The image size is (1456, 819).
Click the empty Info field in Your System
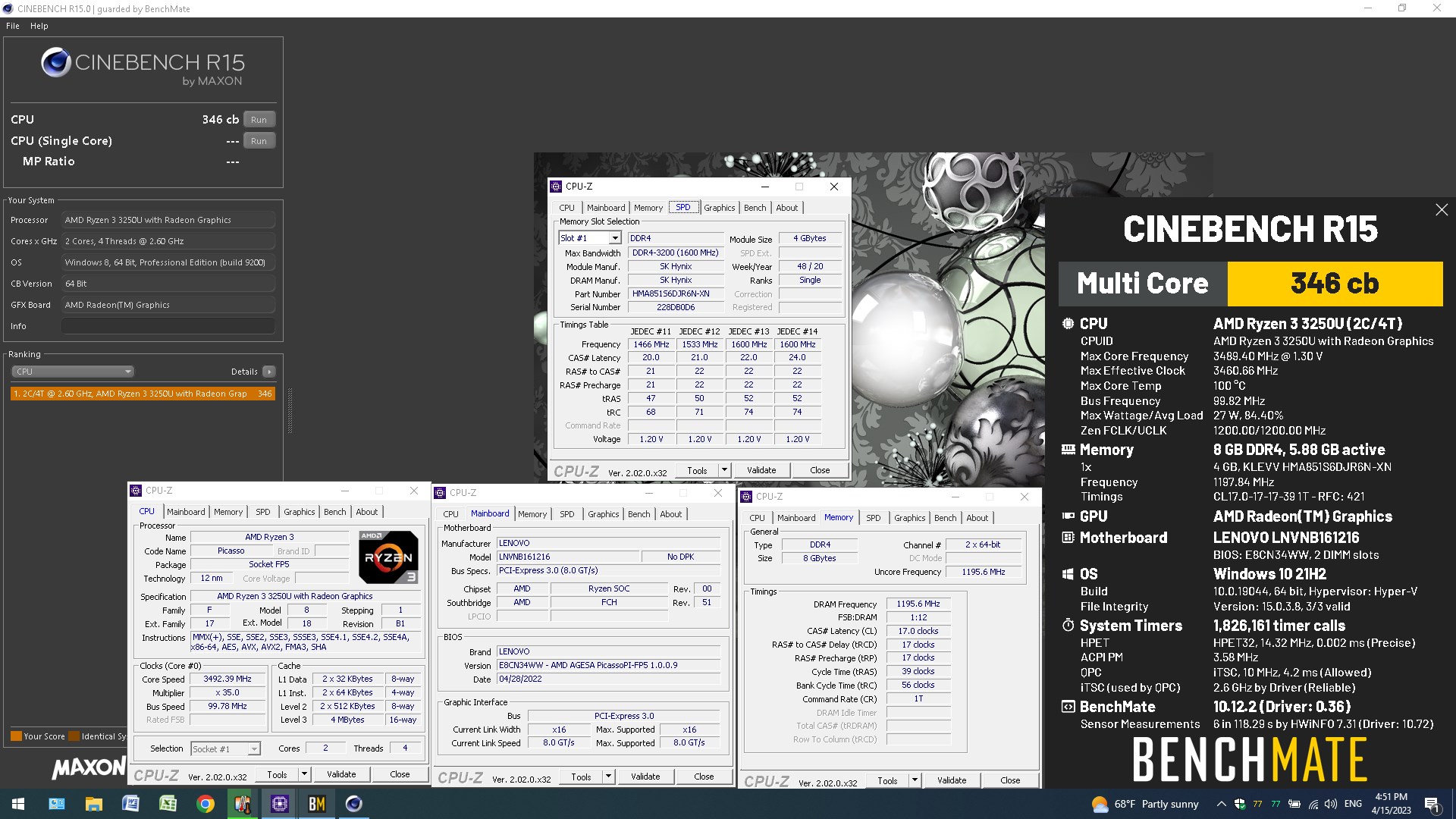tap(168, 326)
